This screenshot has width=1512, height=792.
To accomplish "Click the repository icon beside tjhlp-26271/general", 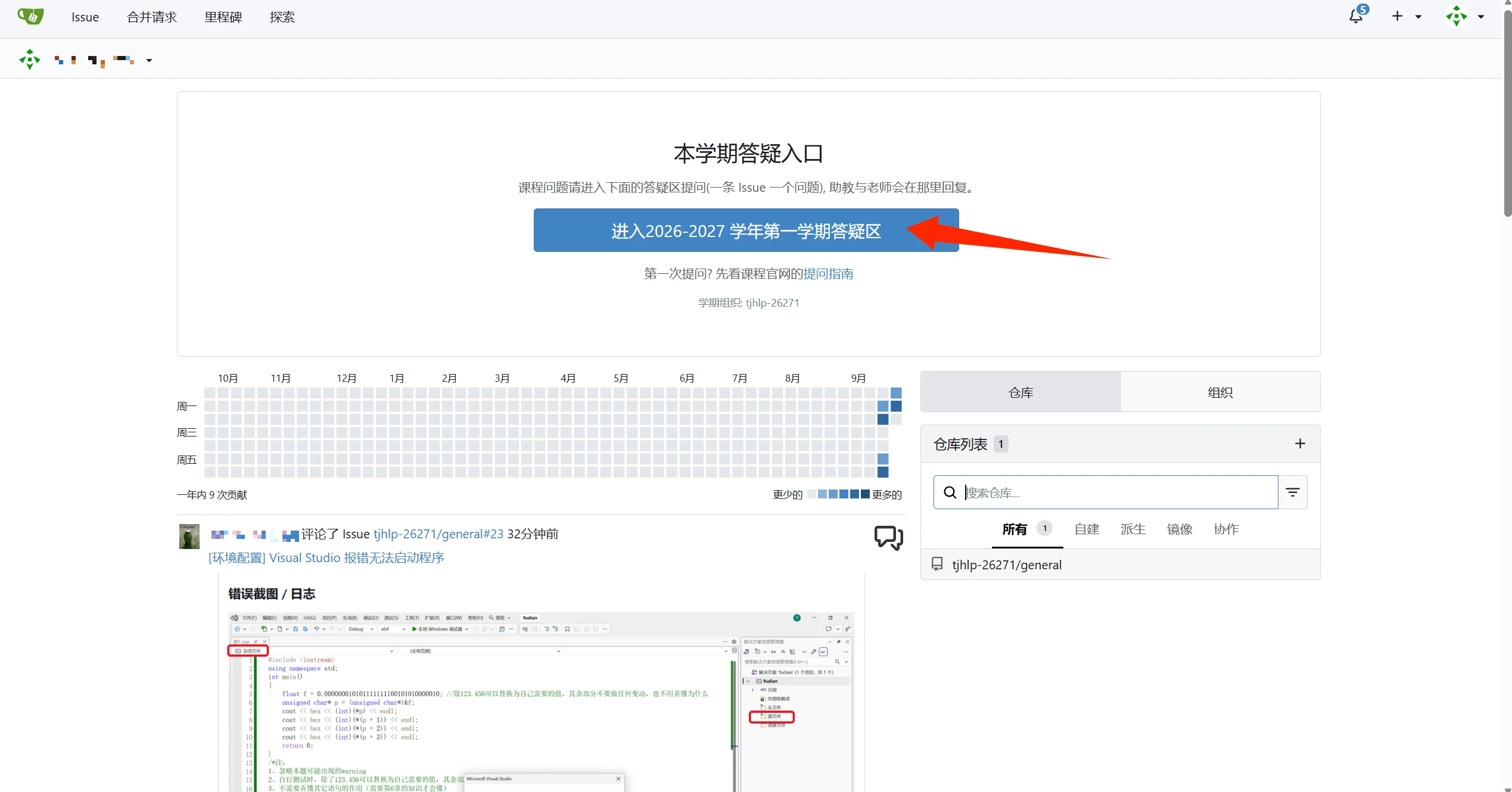I will [937, 564].
